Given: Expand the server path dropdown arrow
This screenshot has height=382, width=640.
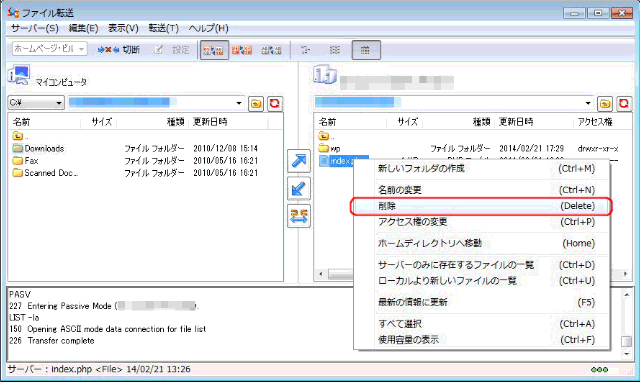Looking at the screenshot, I should tap(588, 103).
